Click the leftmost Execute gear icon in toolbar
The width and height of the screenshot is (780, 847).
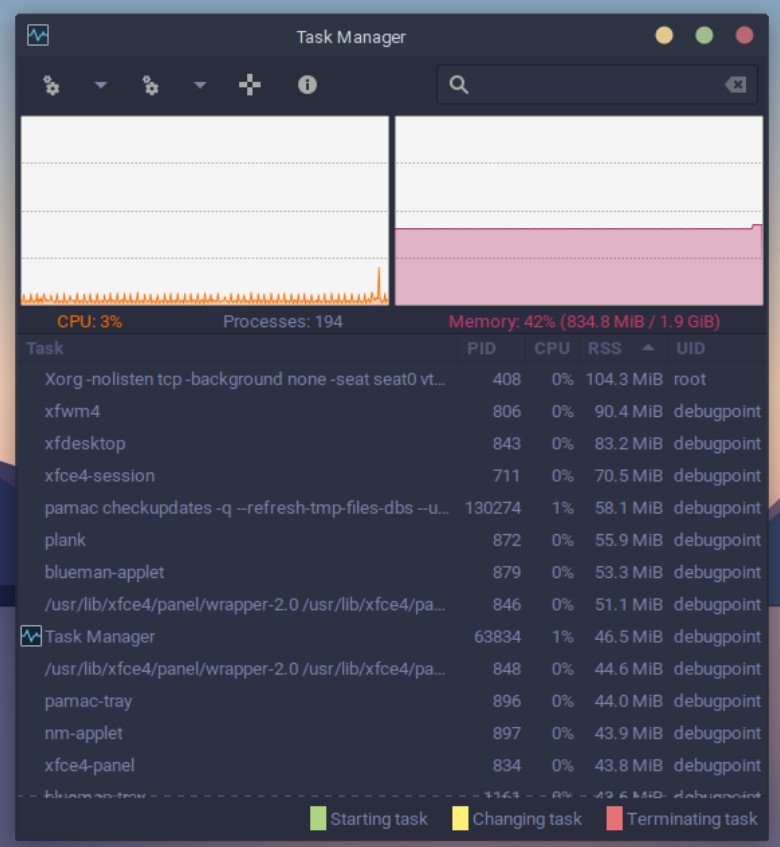point(51,85)
